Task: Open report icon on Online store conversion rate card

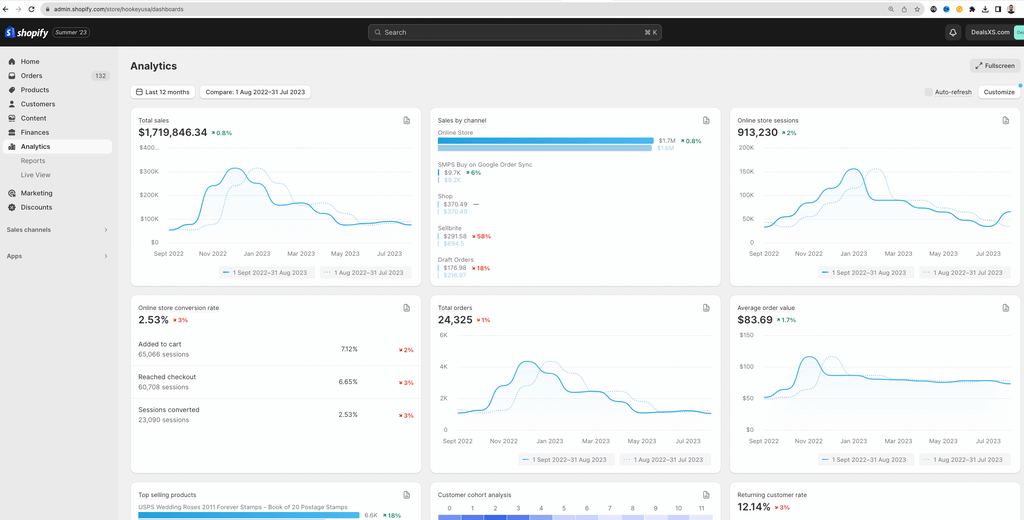Action: tap(406, 308)
